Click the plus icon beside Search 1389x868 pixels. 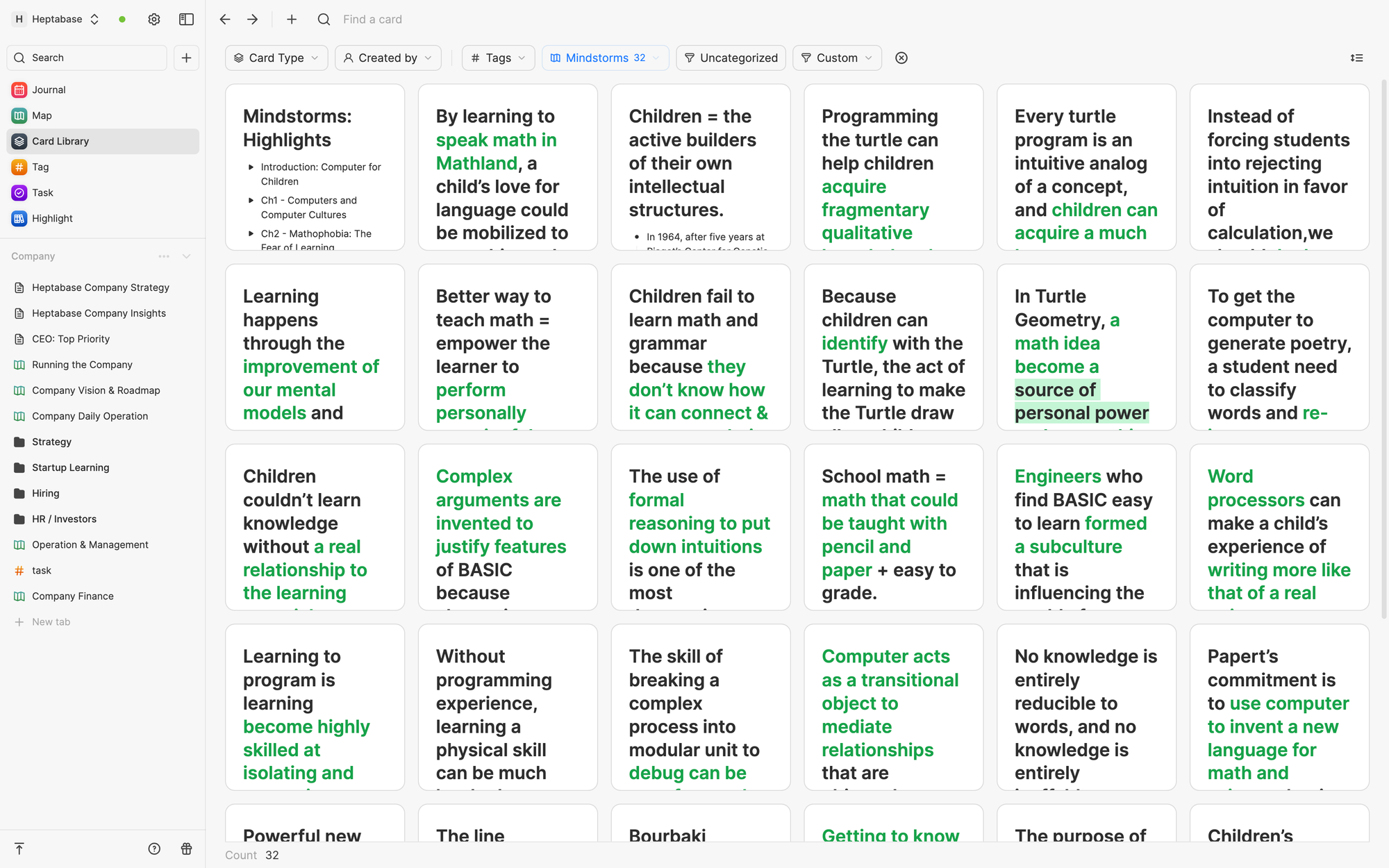pos(186,58)
